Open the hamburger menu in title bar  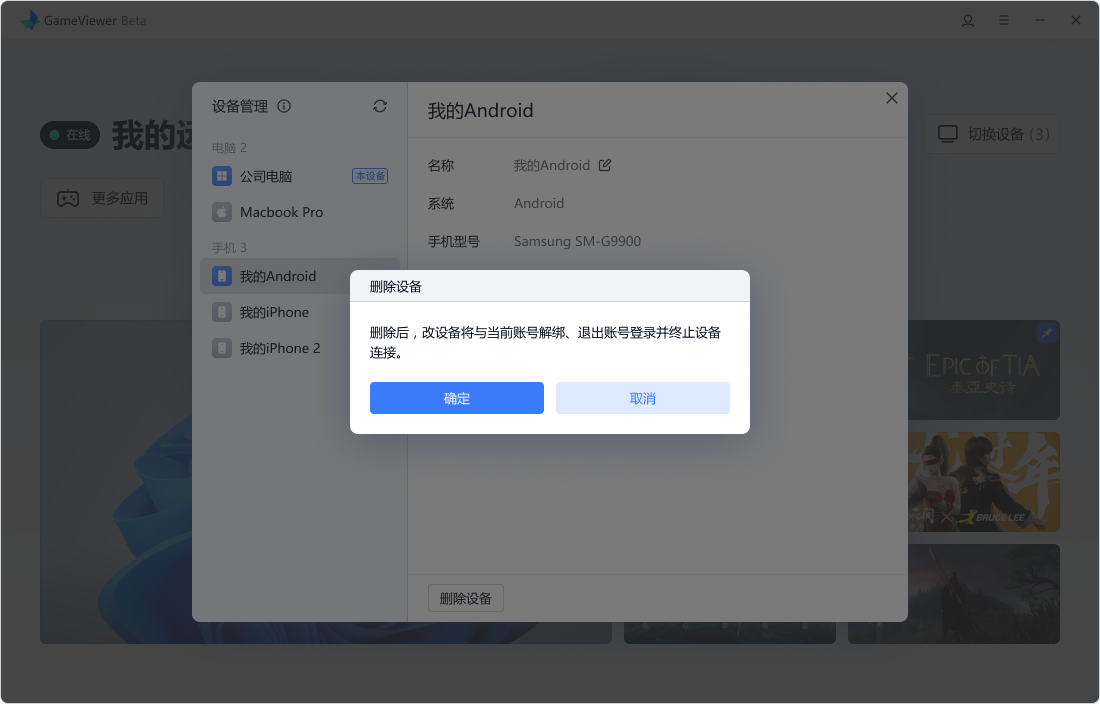click(x=1003, y=20)
